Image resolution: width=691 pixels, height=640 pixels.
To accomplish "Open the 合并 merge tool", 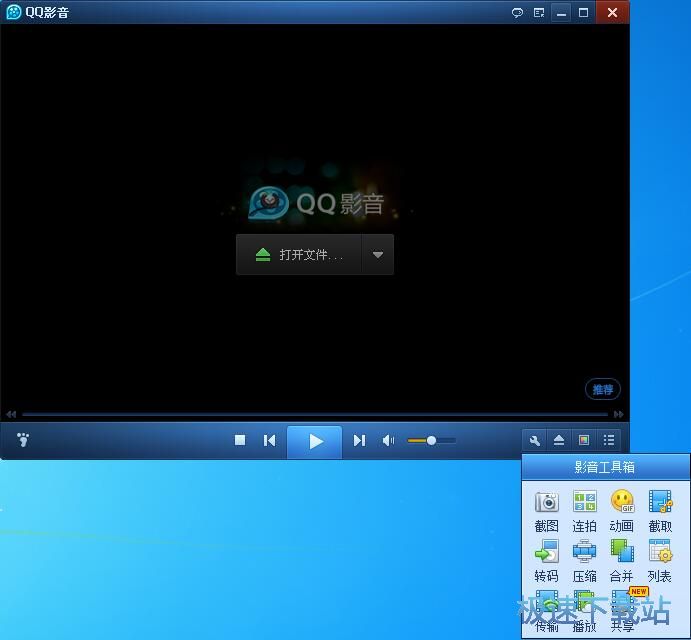I will (622, 561).
